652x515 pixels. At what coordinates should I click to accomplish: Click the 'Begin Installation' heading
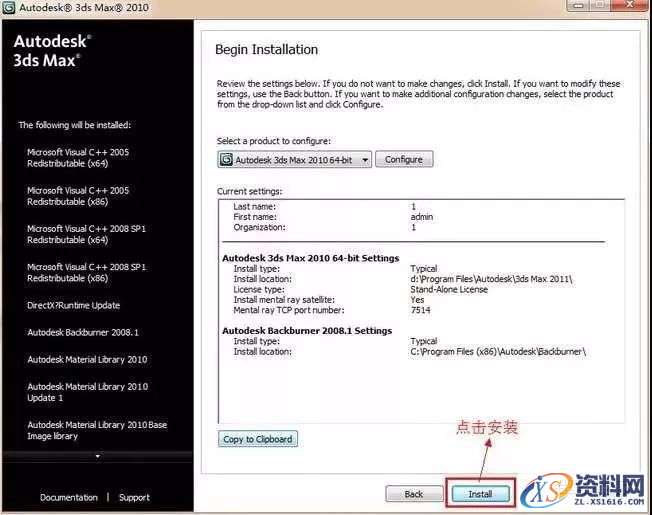267,50
